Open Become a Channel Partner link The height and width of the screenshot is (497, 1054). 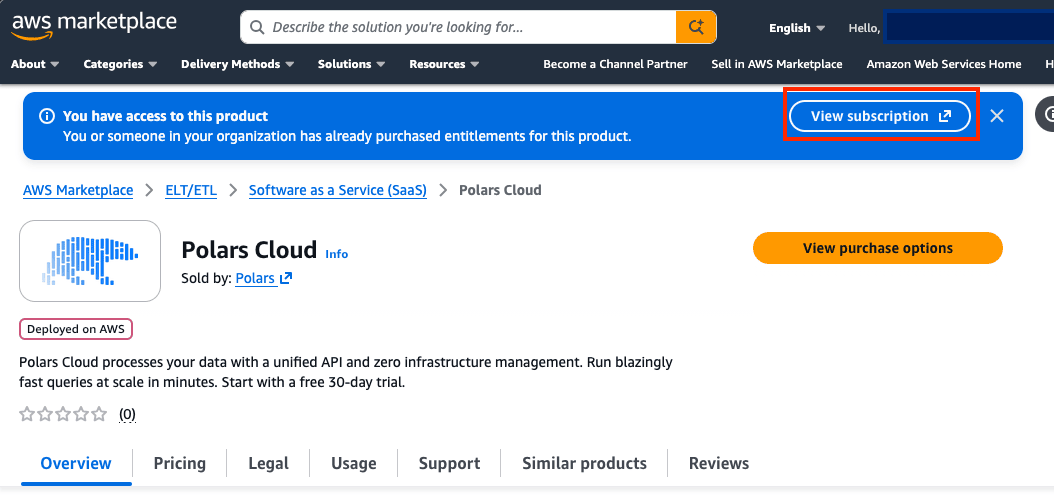tap(615, 64)
